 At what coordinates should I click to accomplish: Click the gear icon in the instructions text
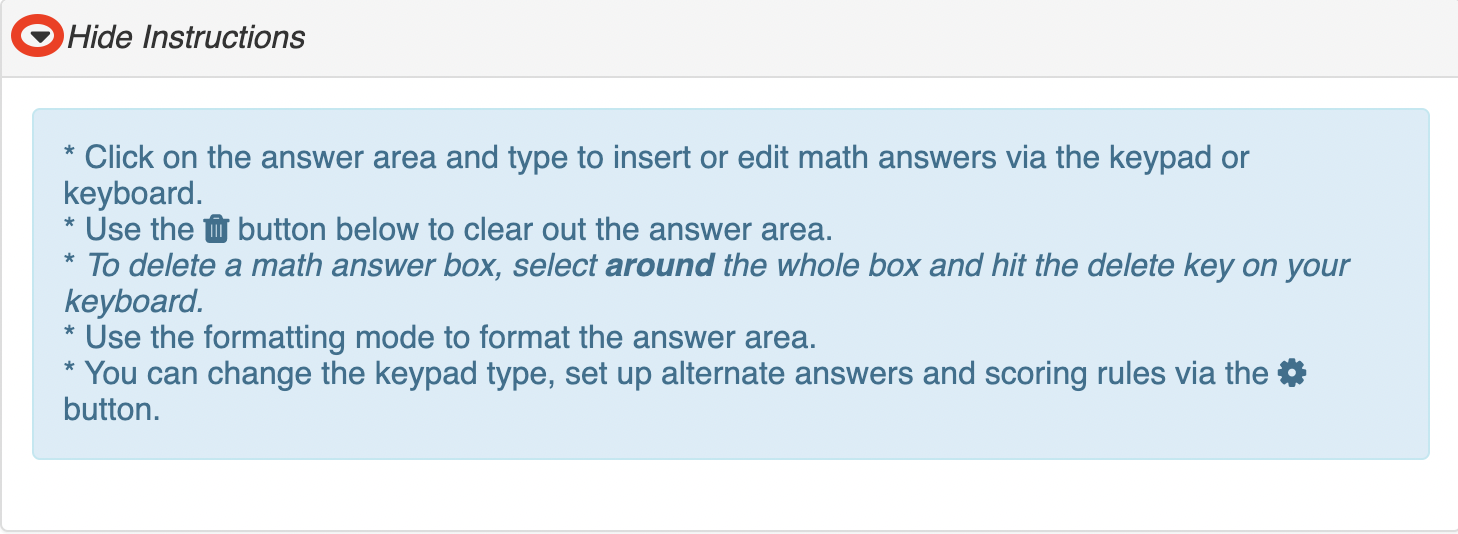1292,374
